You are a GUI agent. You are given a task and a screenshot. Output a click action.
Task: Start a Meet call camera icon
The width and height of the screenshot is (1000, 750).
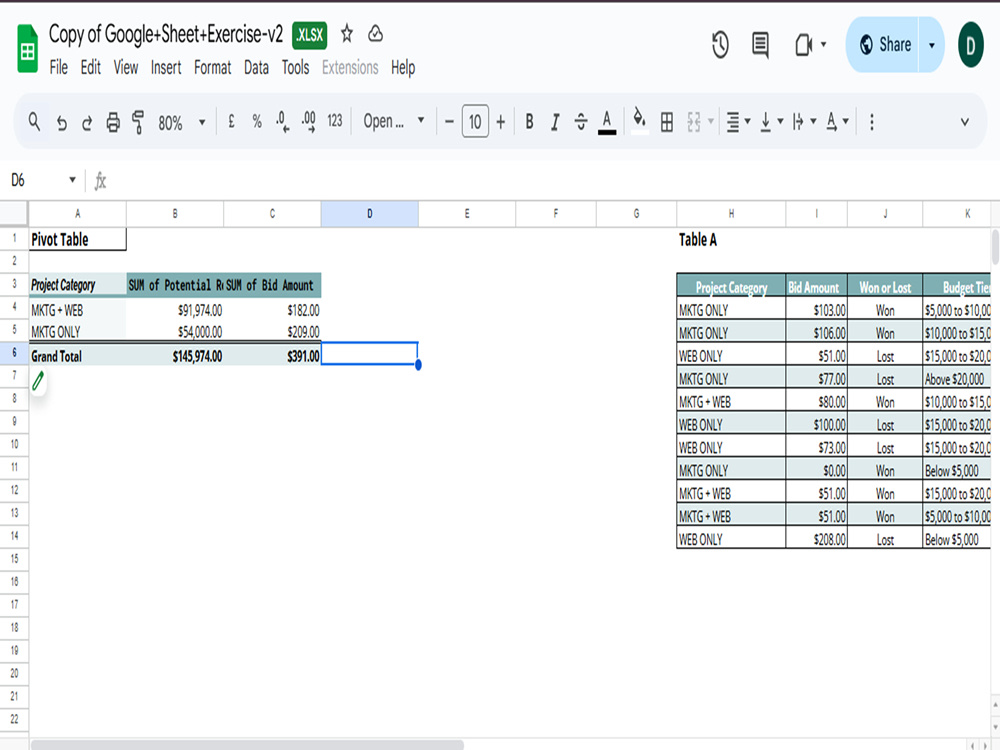804,45
